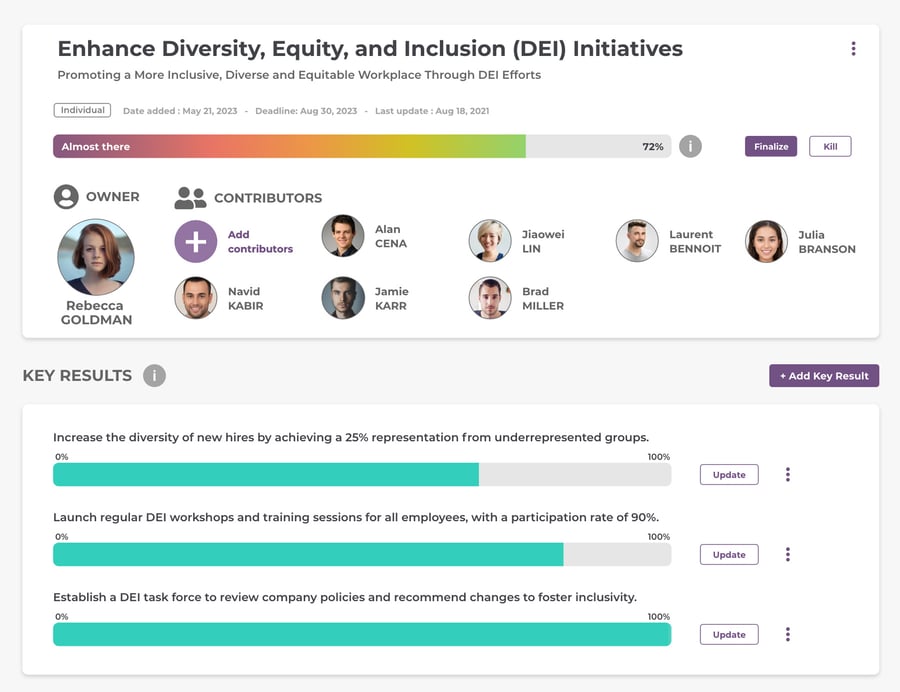Click the Kill button
The height and width of the screenshot is (692, 900).
pos(830,146)
